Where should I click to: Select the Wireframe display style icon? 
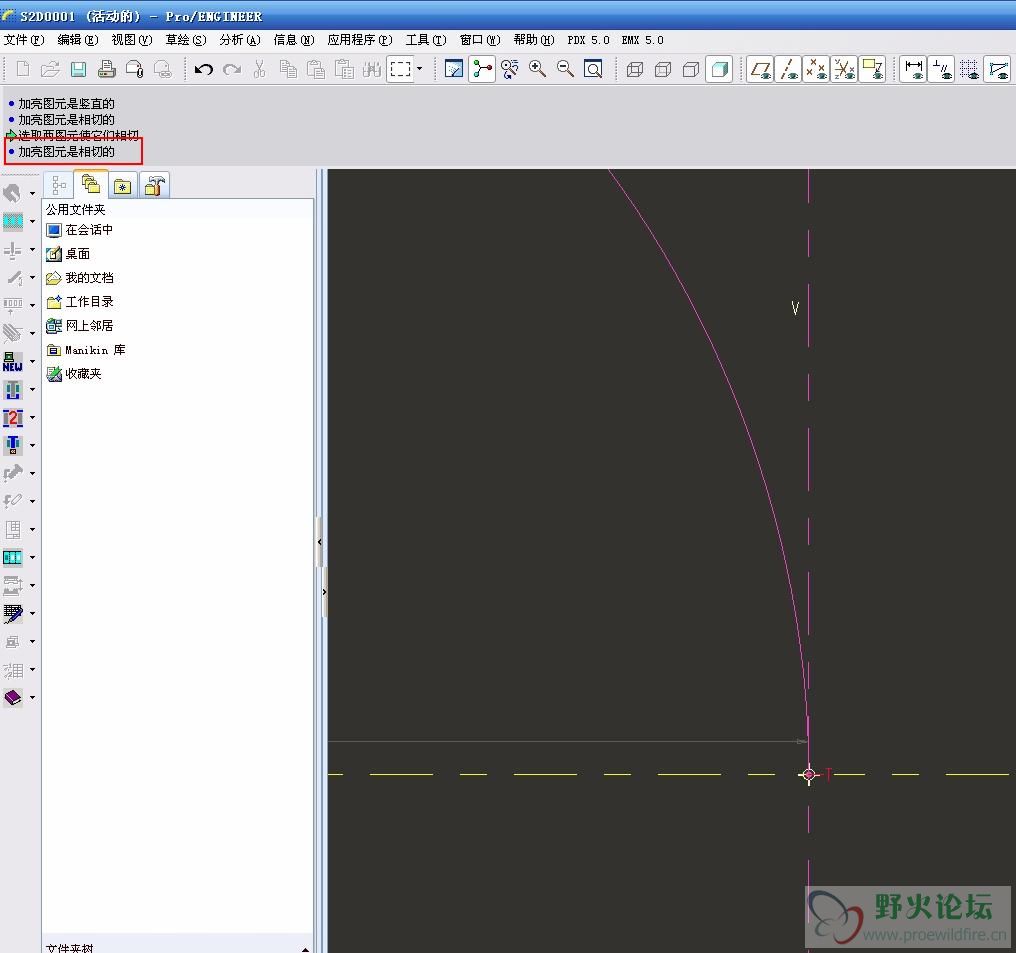coord(635,69)
